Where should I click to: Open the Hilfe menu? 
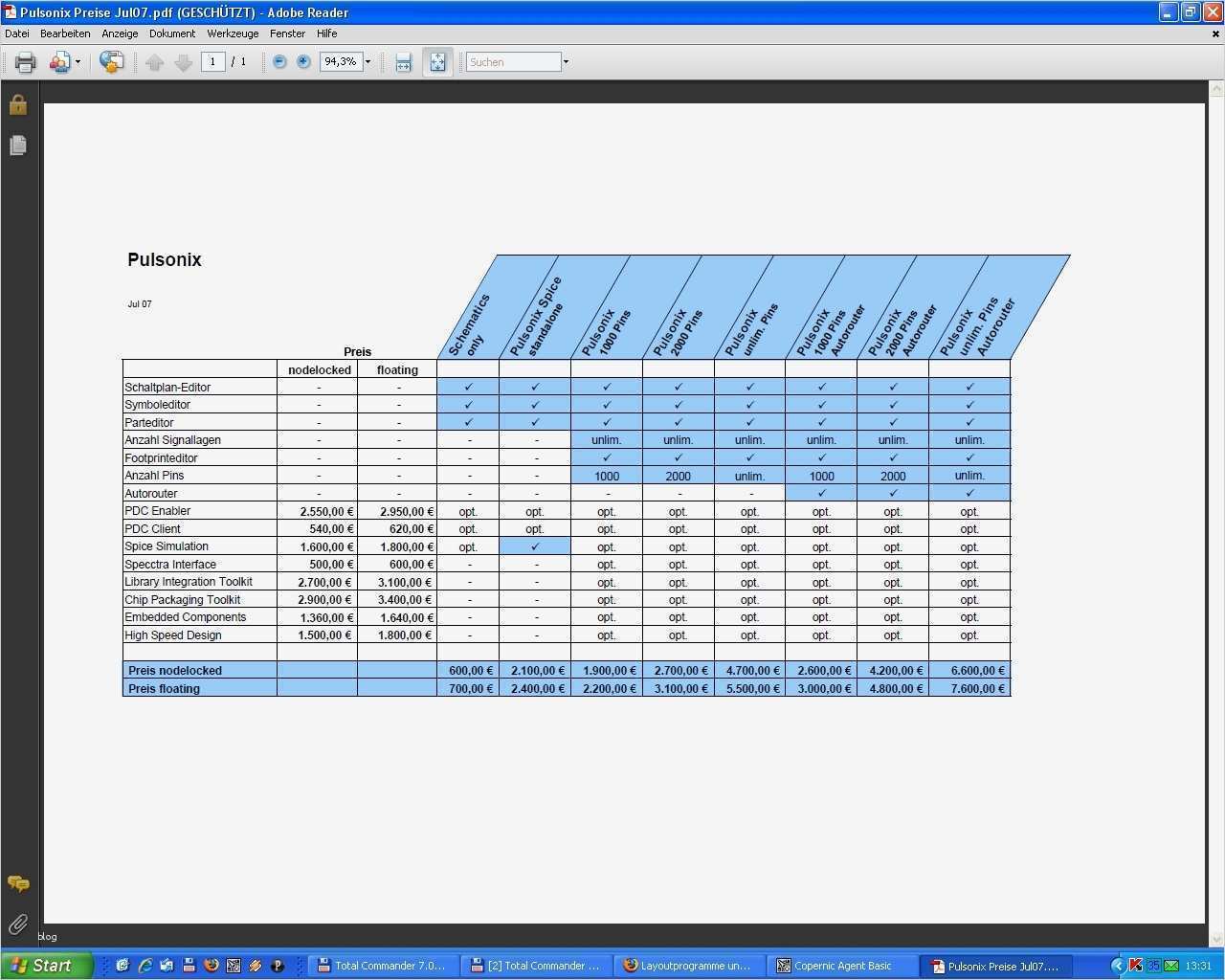[327, 33]
